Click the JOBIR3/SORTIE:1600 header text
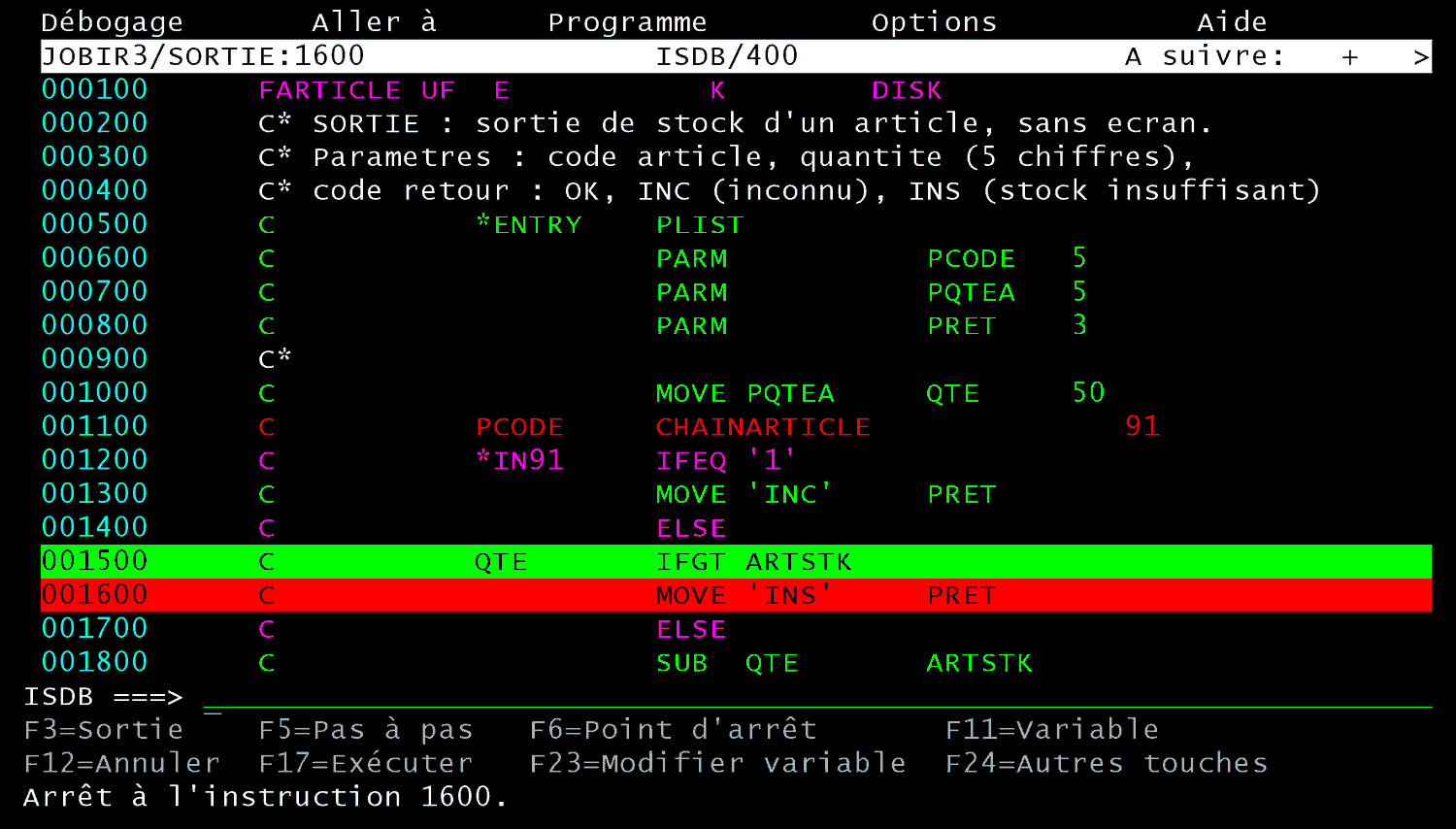Viewport: 1456px width, 829px height. (x=203, y=56)
